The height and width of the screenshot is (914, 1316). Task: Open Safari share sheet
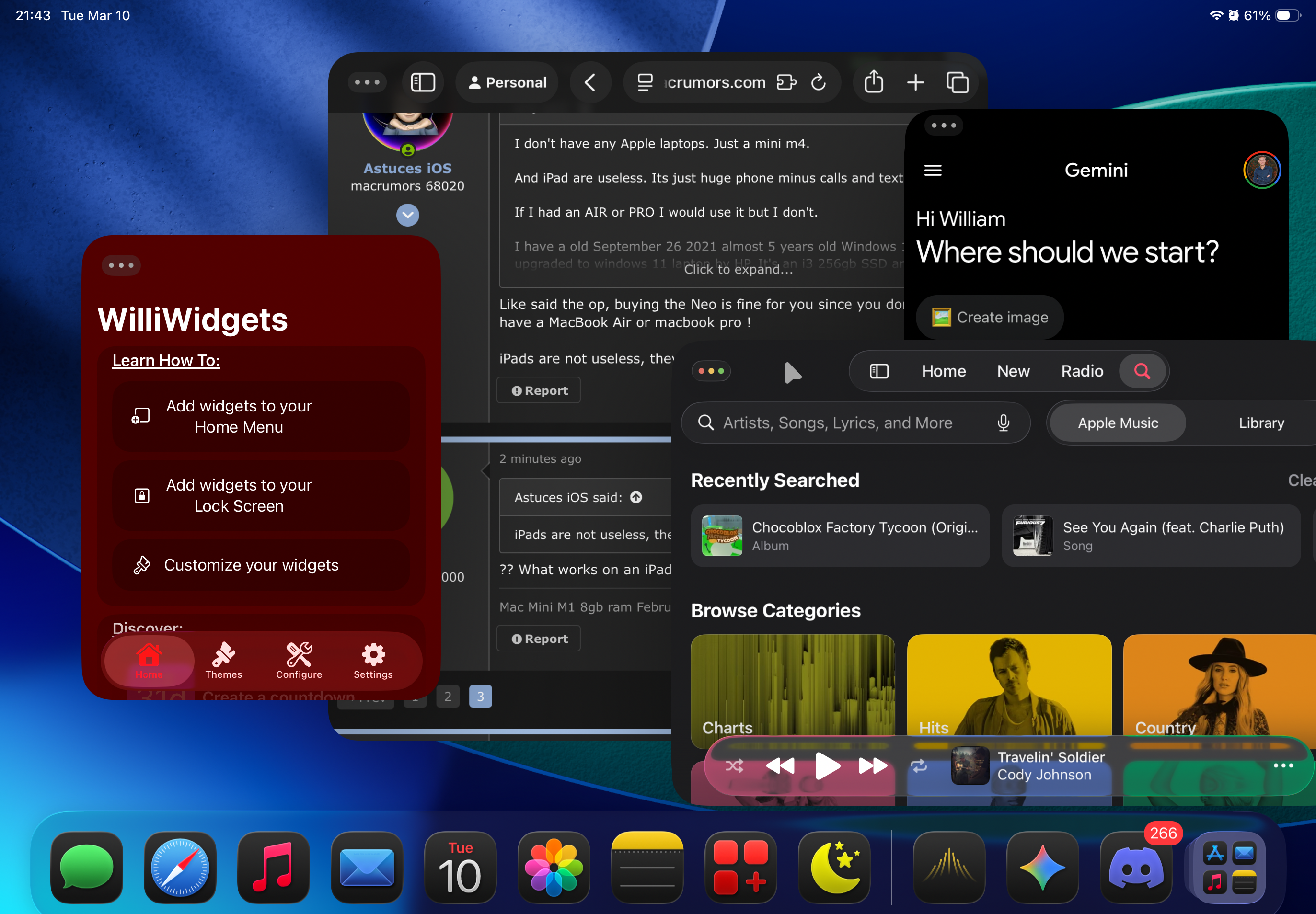(x=874, y=82)
